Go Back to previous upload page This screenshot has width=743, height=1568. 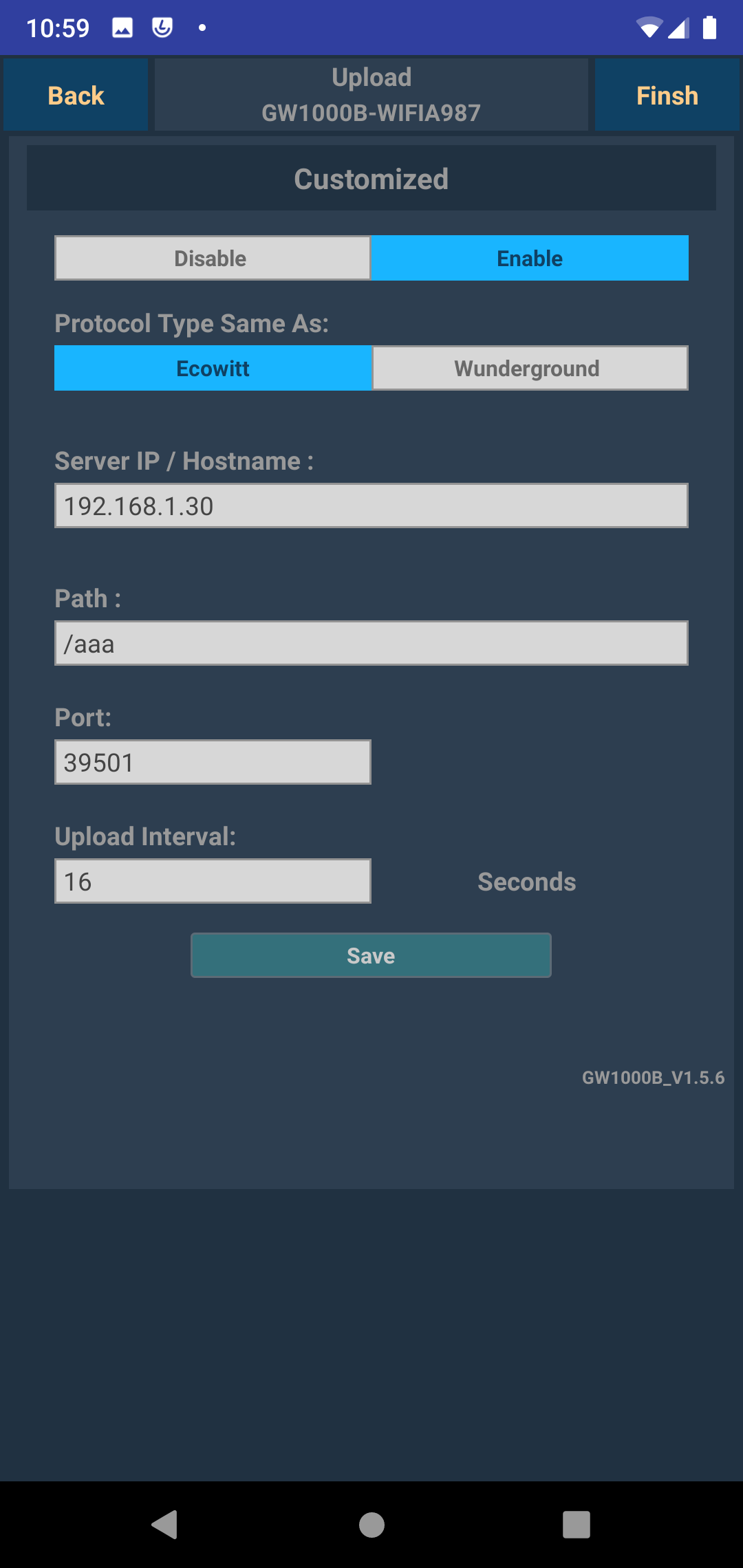coord(76,95)
